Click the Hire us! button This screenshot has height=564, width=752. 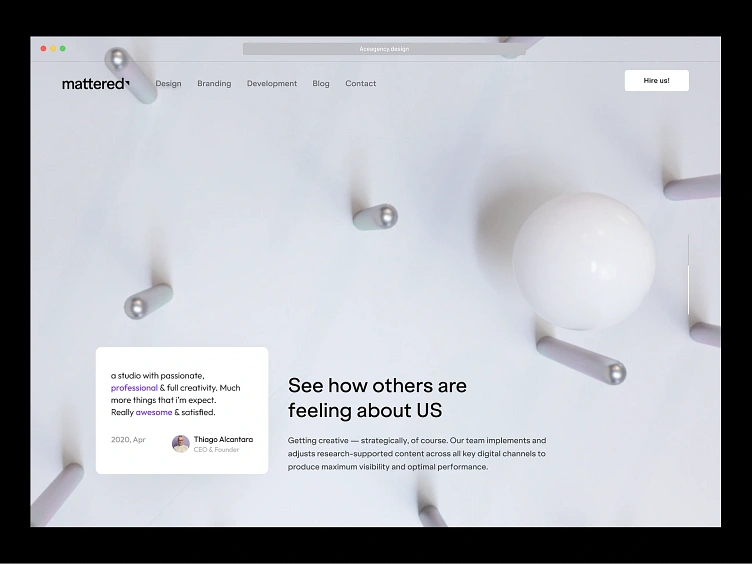[x=657, y=81]
